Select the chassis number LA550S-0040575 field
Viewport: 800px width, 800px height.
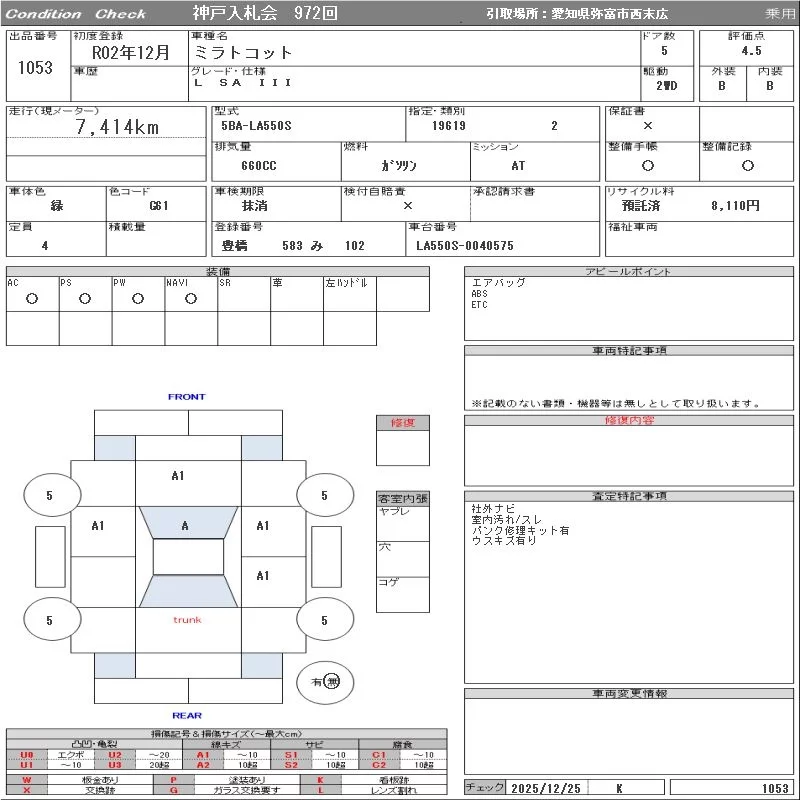pyautogui.click(x=465, y=246)
